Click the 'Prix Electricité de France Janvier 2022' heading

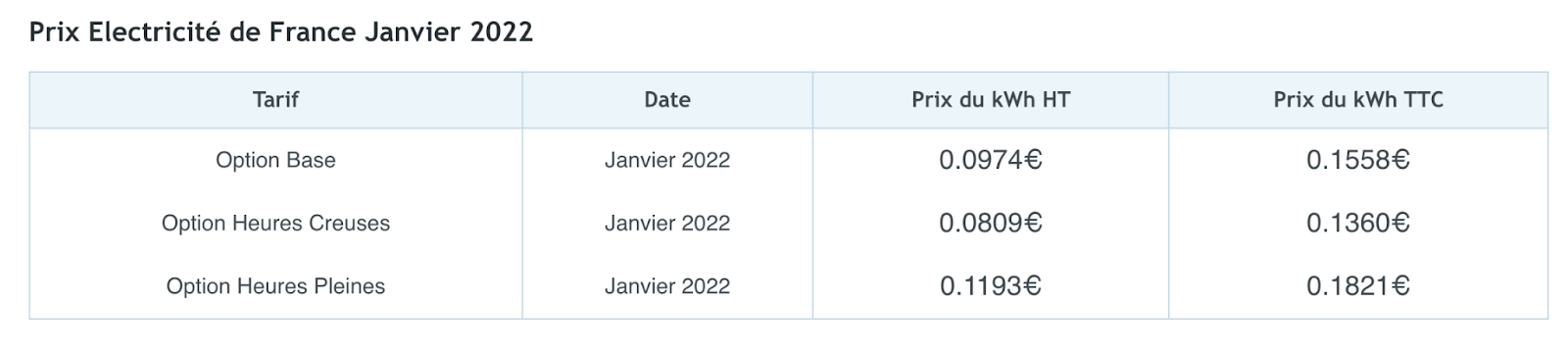click(281, 31)
